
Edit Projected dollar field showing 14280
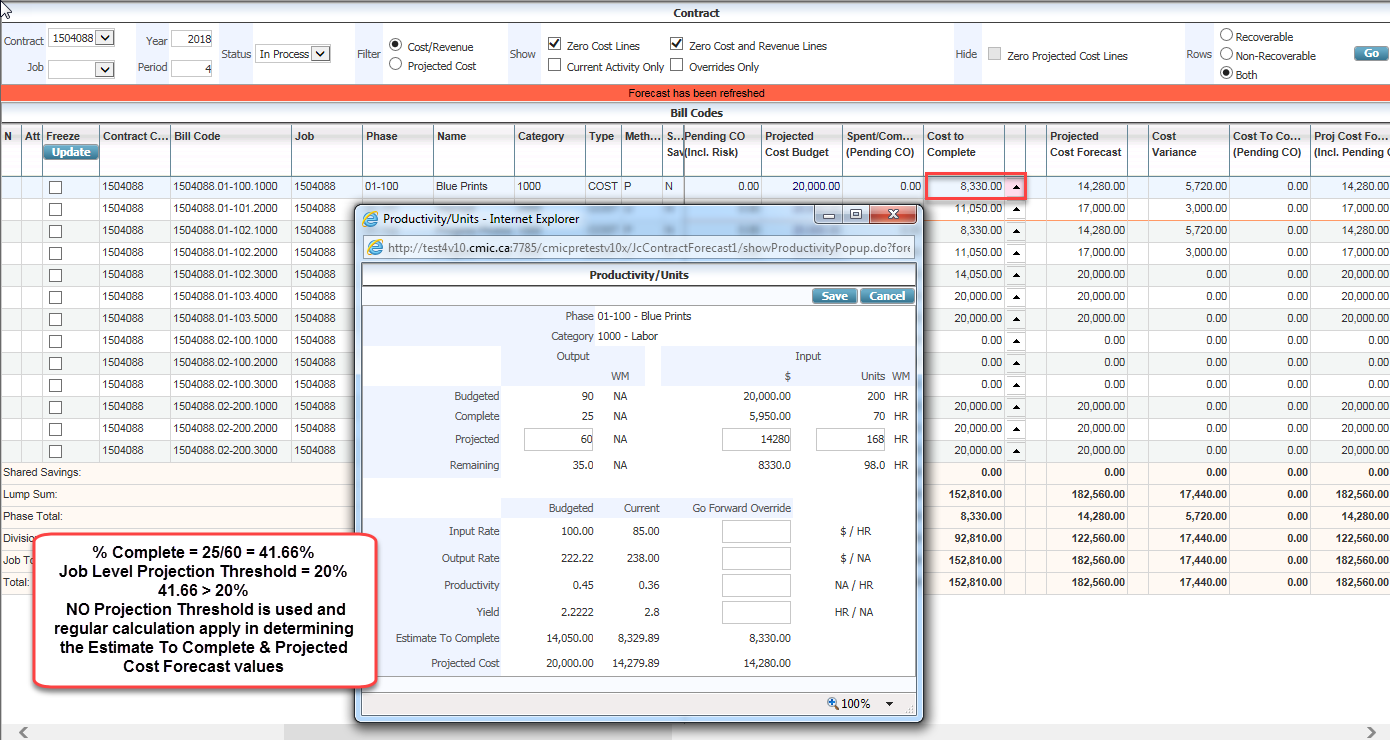pyautogui.click(x=757, y=439)
